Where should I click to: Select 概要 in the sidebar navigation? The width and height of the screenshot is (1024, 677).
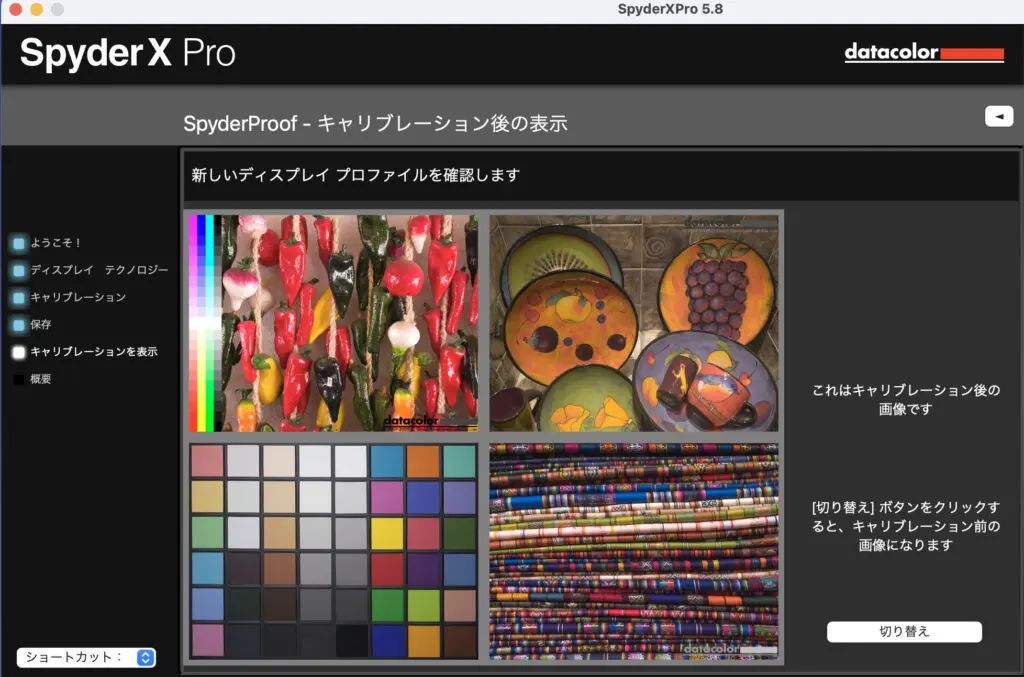click(x=40, y=379)
